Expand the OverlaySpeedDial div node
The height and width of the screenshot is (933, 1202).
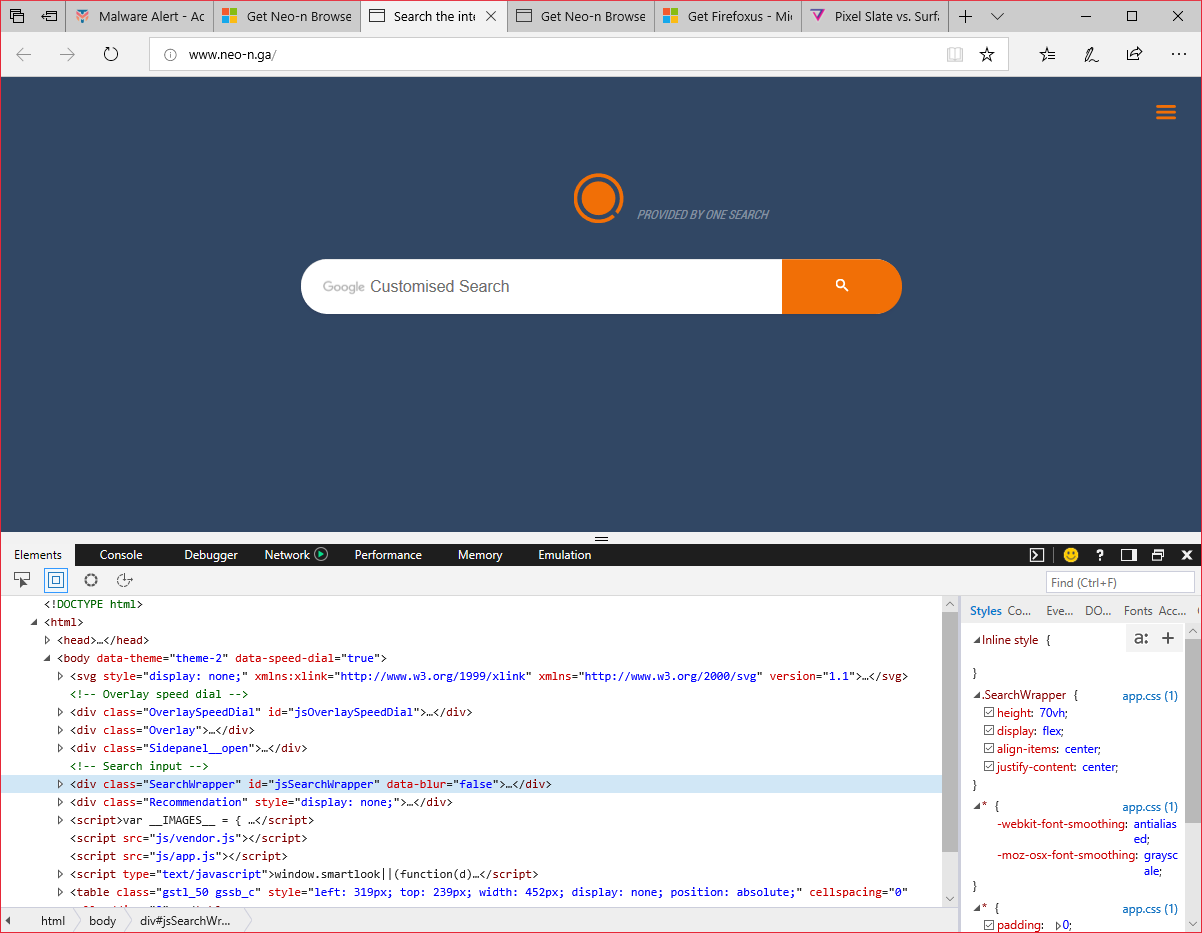coord(60,712)
